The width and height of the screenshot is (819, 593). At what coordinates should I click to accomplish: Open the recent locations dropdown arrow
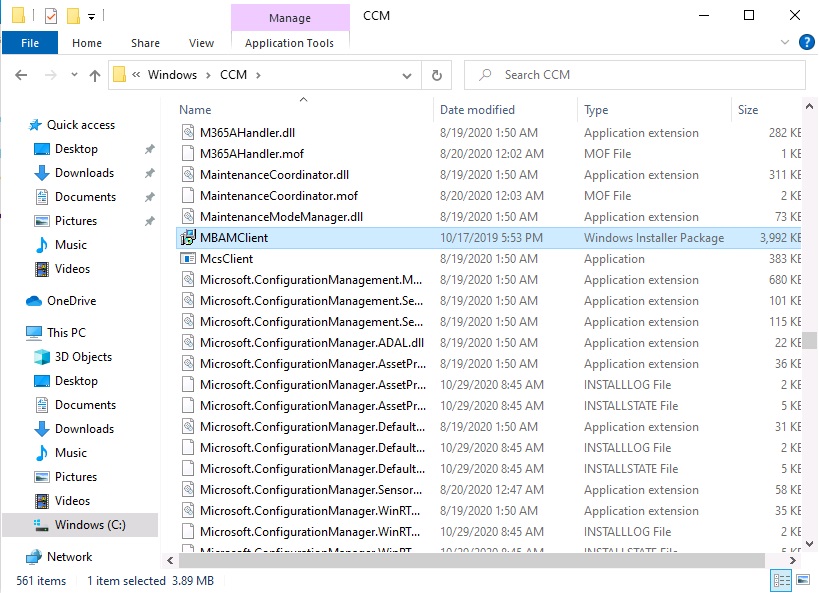tap(74, 75)
